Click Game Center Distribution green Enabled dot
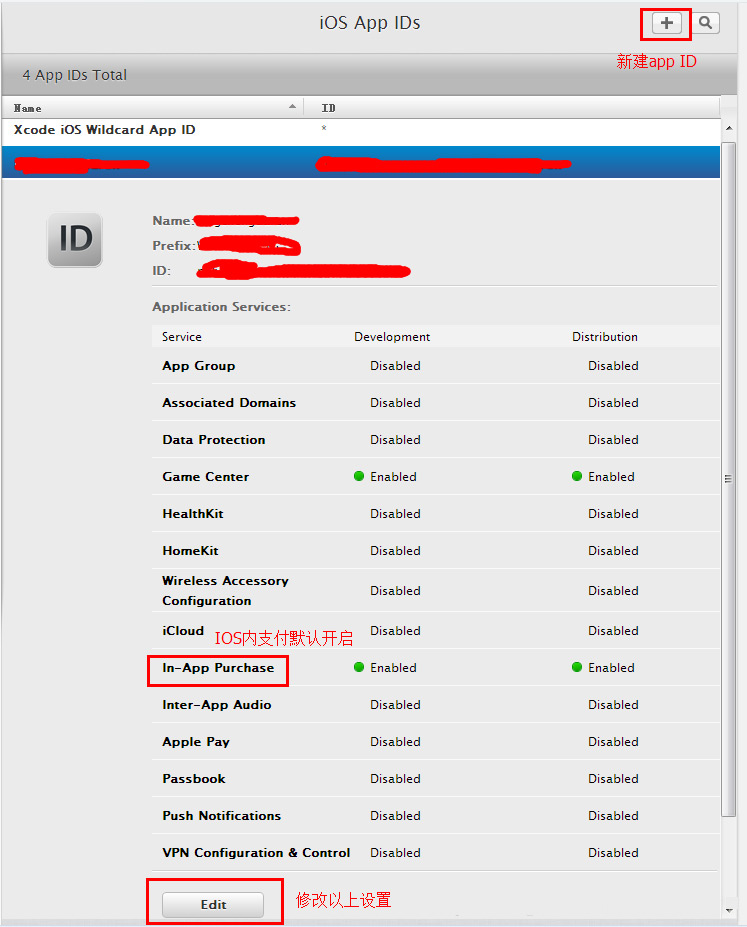Viewport: 747px width, 927px height. coord(577,476)
